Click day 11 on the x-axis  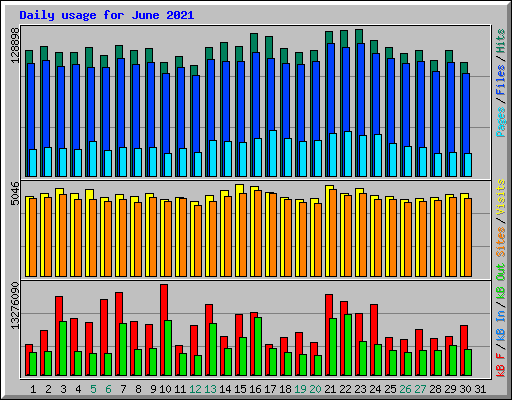tap(180, 389)
